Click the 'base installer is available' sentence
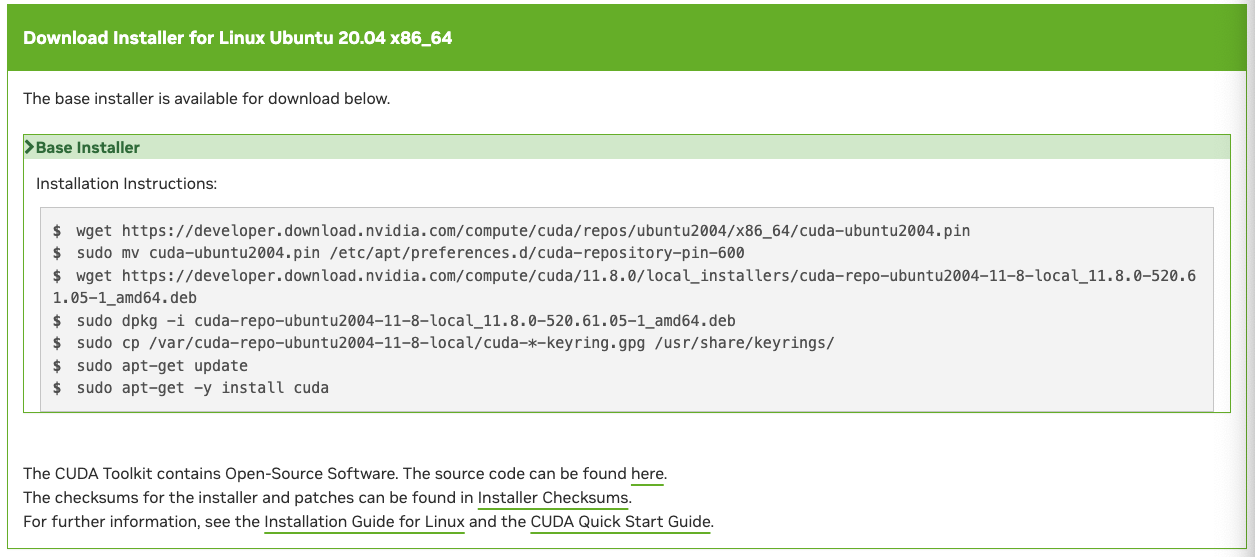 (206, 99)
